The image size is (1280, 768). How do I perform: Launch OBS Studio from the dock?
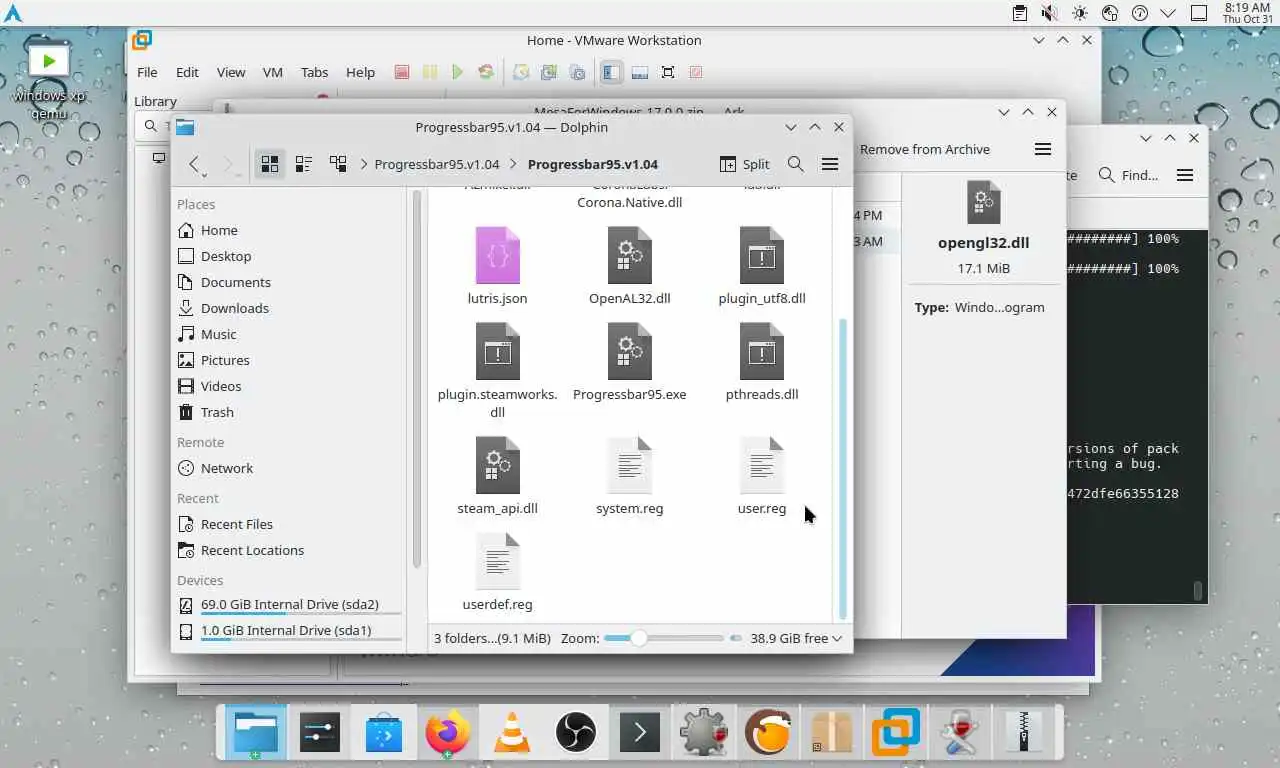pyautogui.click(x=576, y=733)
